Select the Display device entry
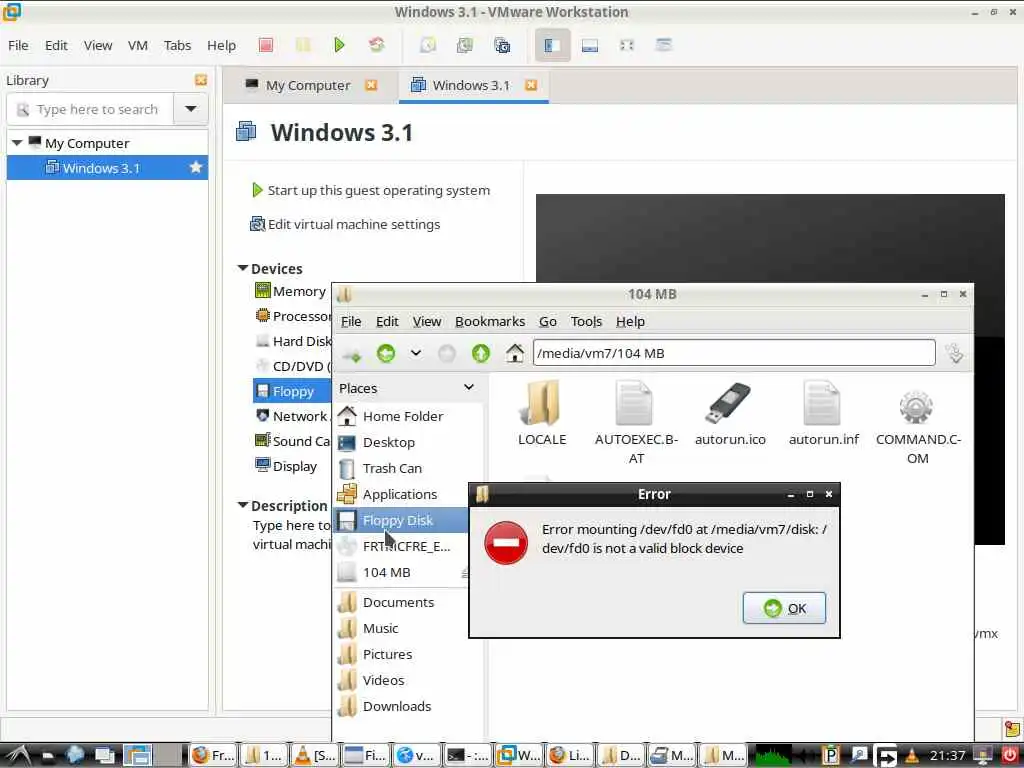 click(x=286, y=466)
